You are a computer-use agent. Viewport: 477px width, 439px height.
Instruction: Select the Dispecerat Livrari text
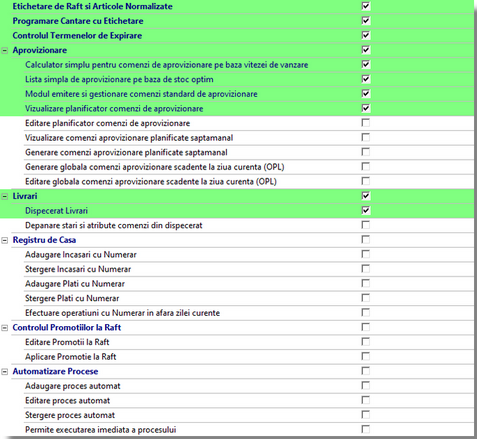tap(56, 211)
